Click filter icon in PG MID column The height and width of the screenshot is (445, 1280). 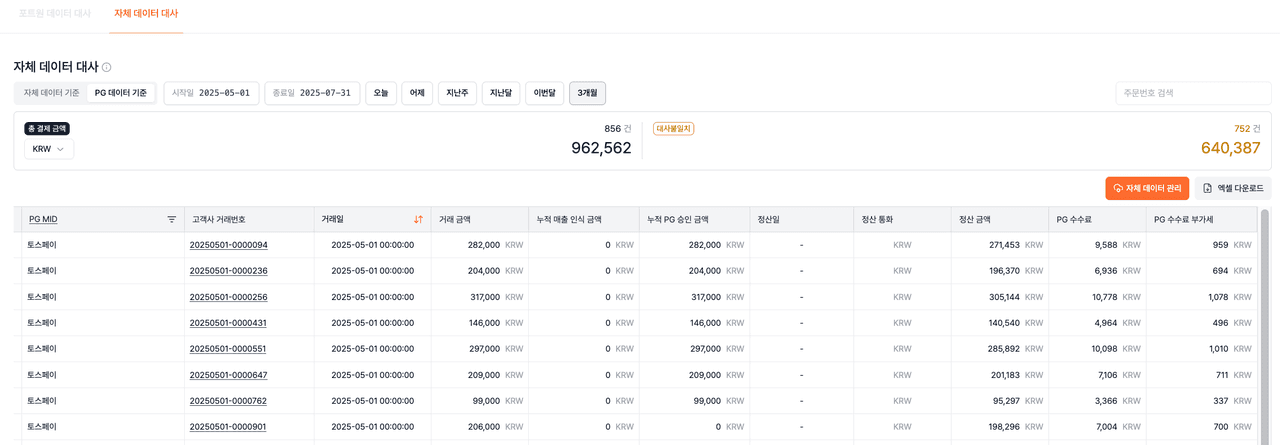[171, 219]
